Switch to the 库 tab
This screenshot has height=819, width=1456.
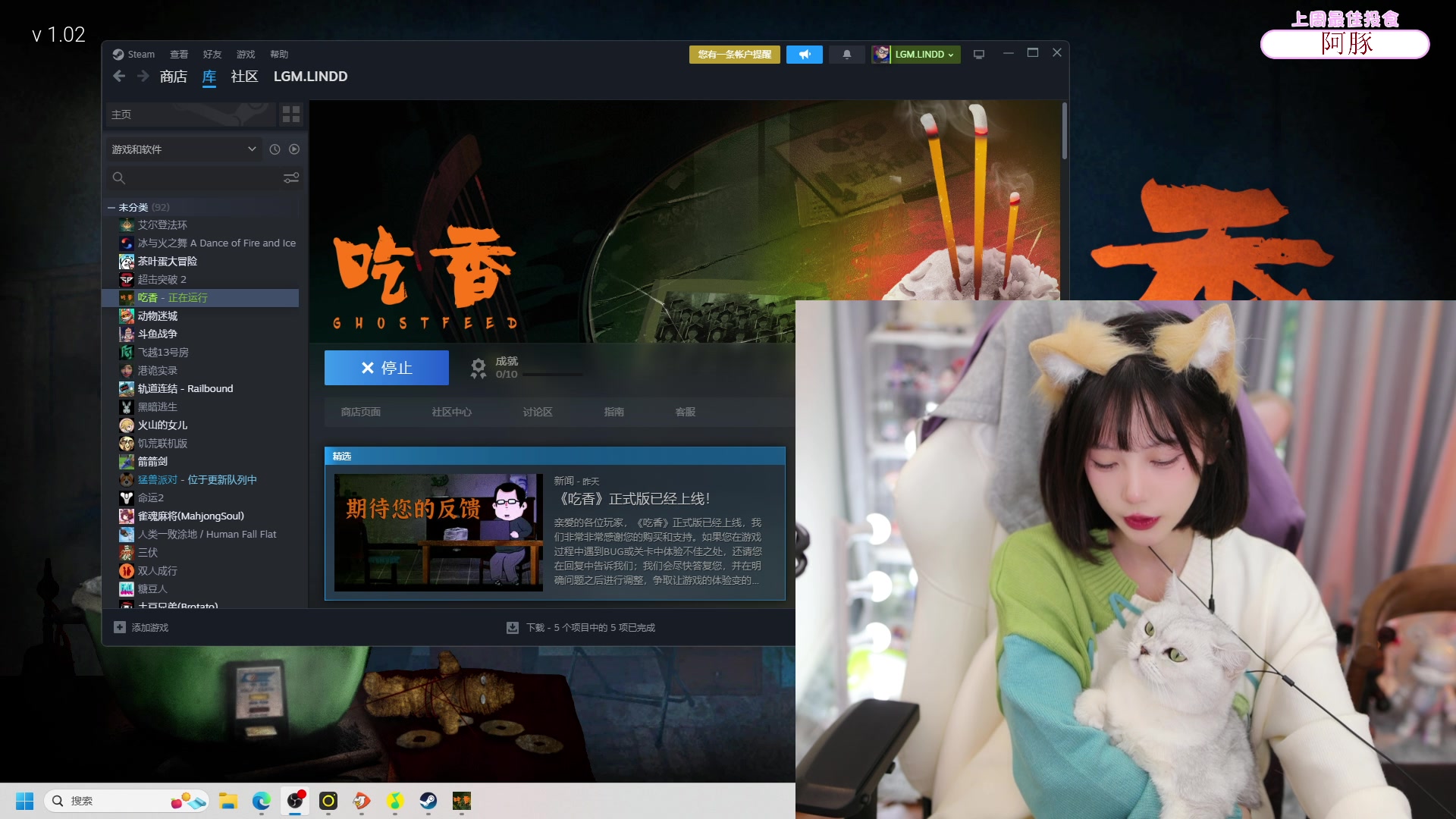click(209, 77)
